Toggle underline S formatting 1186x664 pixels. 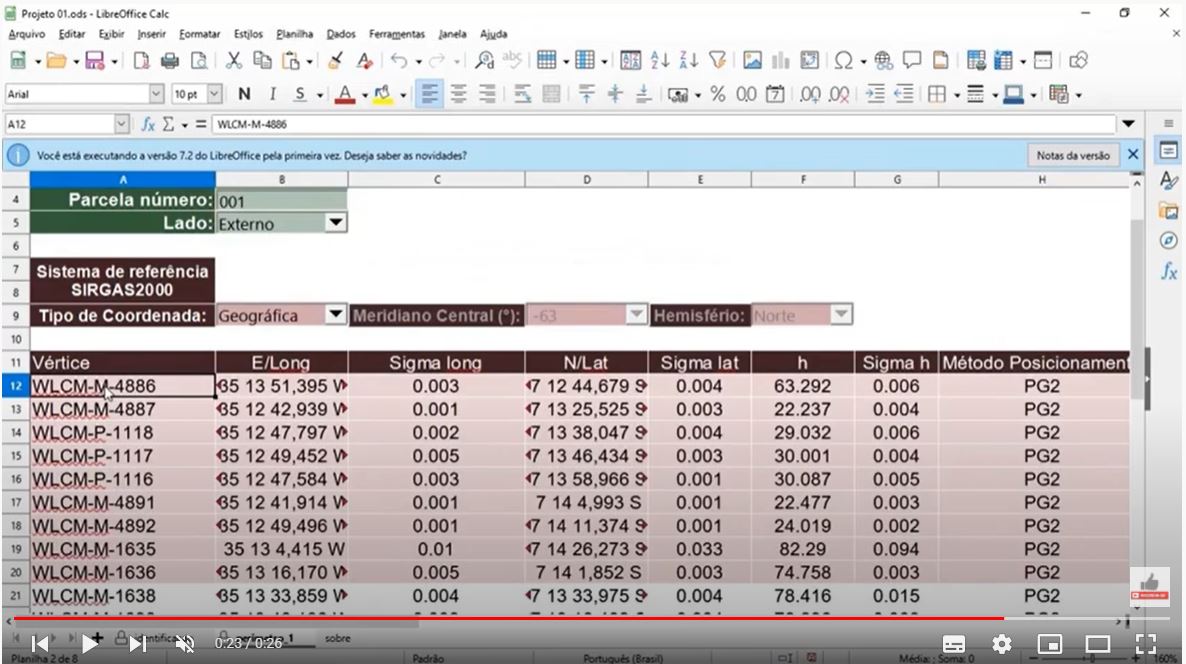click(300, 95)
